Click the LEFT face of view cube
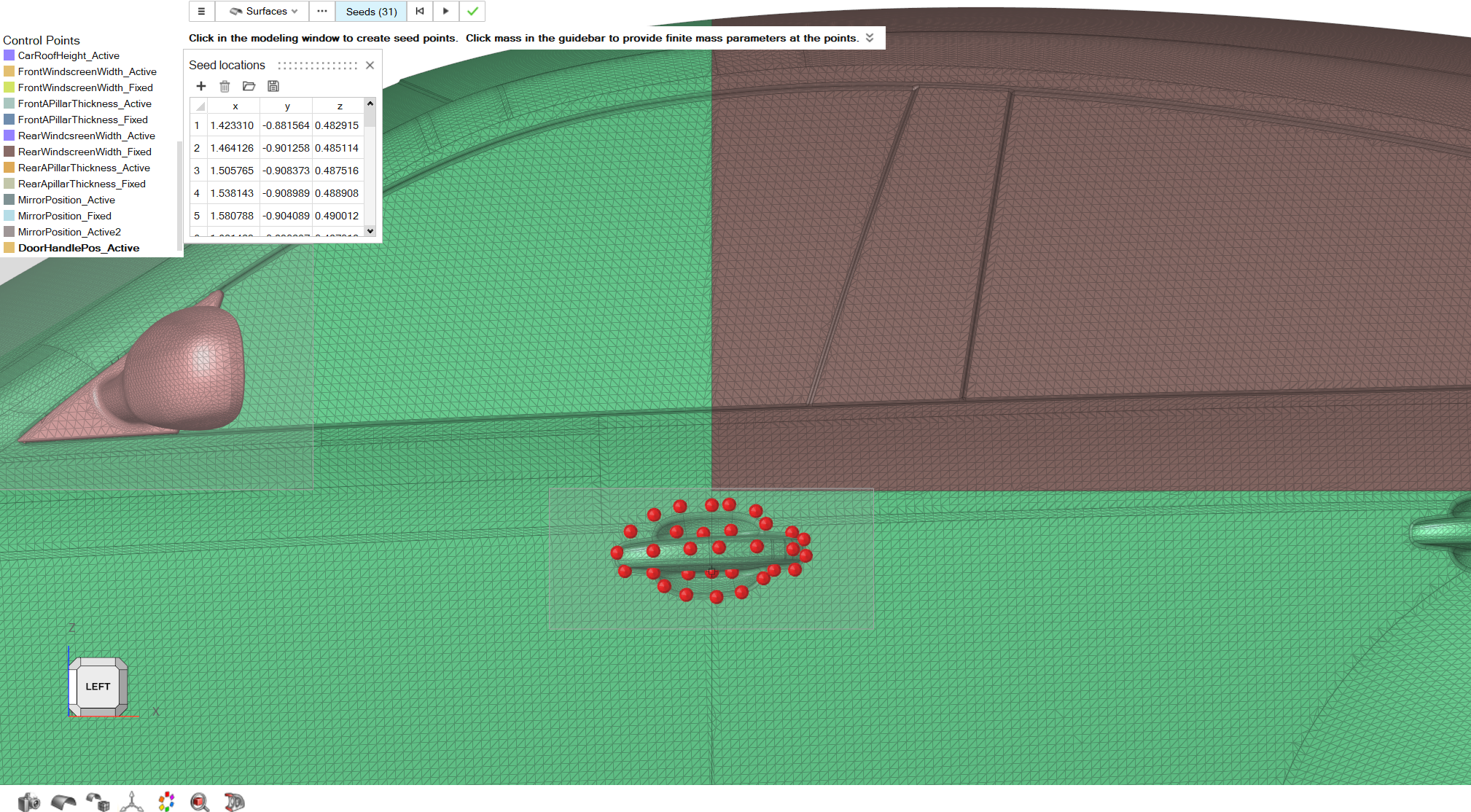 [x=98, y=686]
